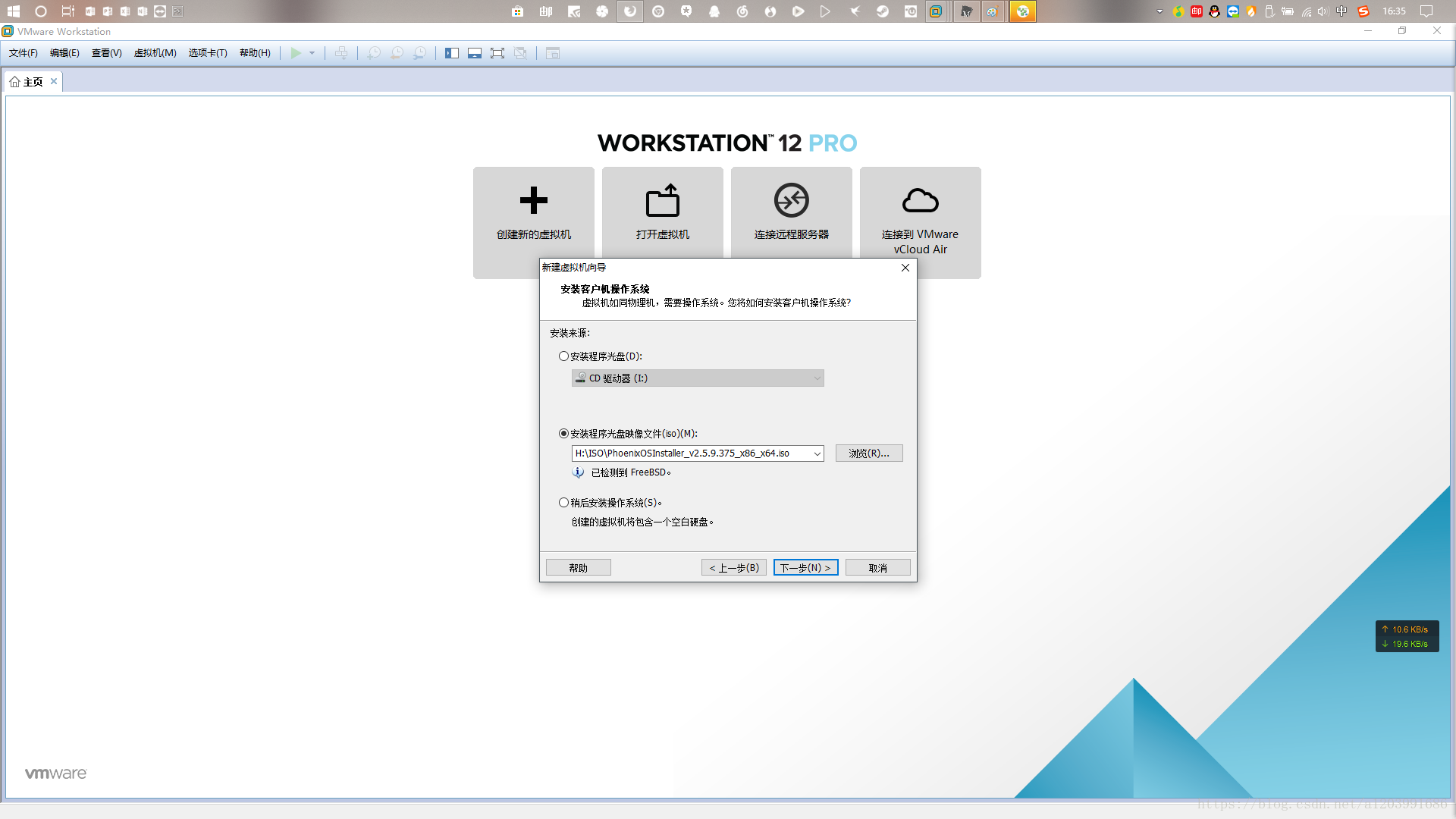Switch to the 主页 home tab
The width and height of the screenshot is (1456, 819).
(x=33, y=82)
